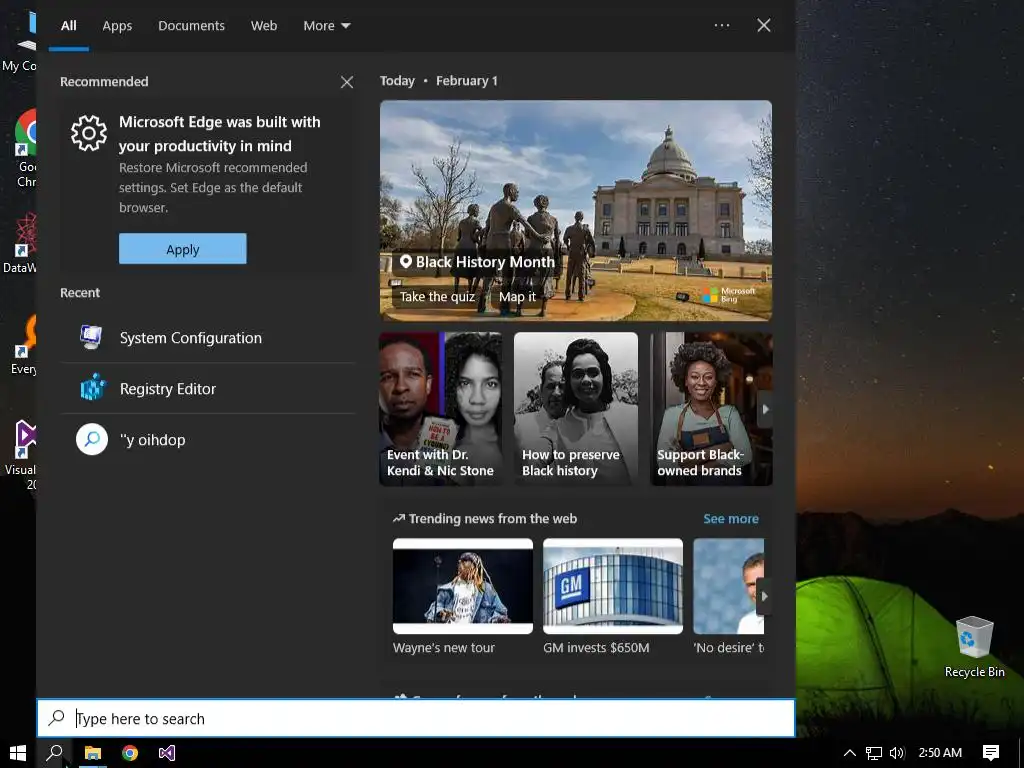Screen dimensions: 1024x768
Task: Click See more for trending news
Action: point(731,519)
